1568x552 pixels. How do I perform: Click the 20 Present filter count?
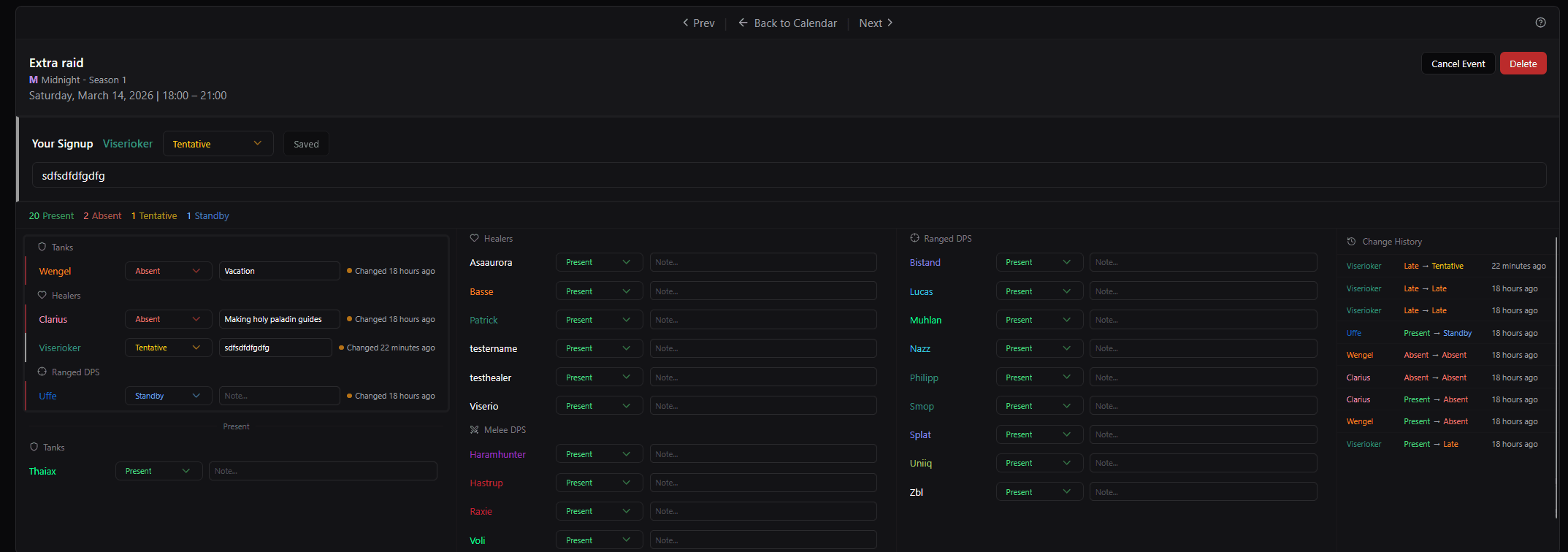pyautogui.click(x=51, y=215)
